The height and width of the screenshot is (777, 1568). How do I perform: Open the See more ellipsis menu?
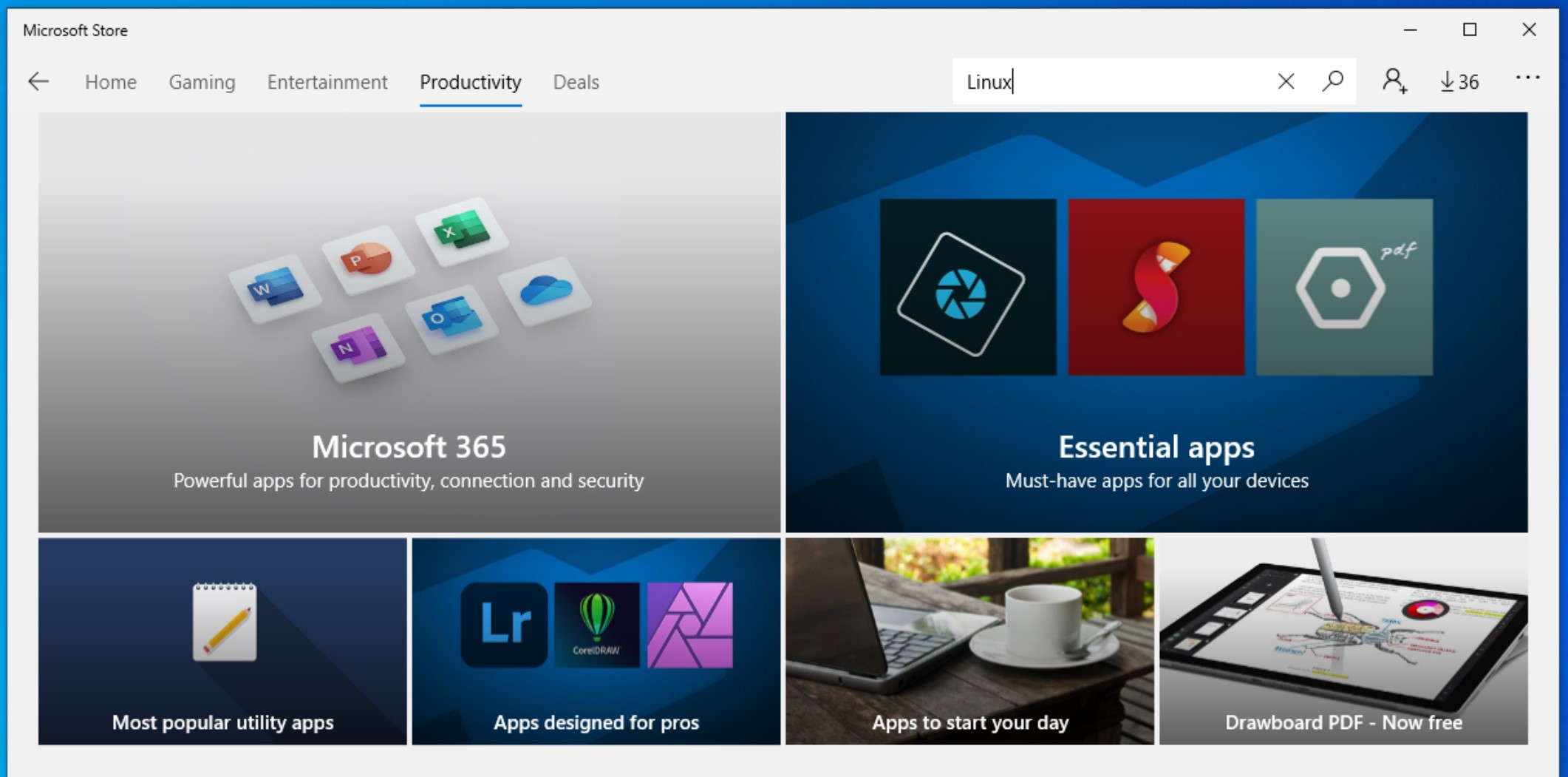pos(1527,78)
